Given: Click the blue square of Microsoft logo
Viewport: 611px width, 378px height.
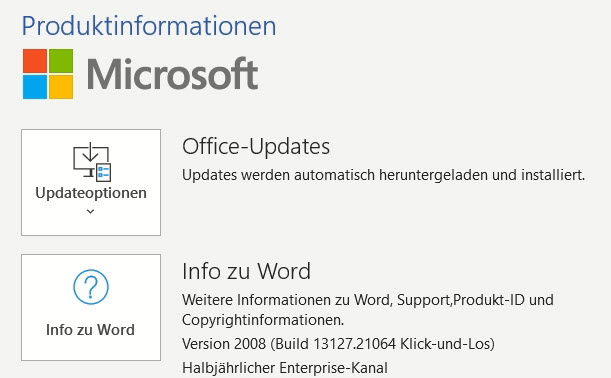Looking at the screenshot, I should click(x=35, y=87).
